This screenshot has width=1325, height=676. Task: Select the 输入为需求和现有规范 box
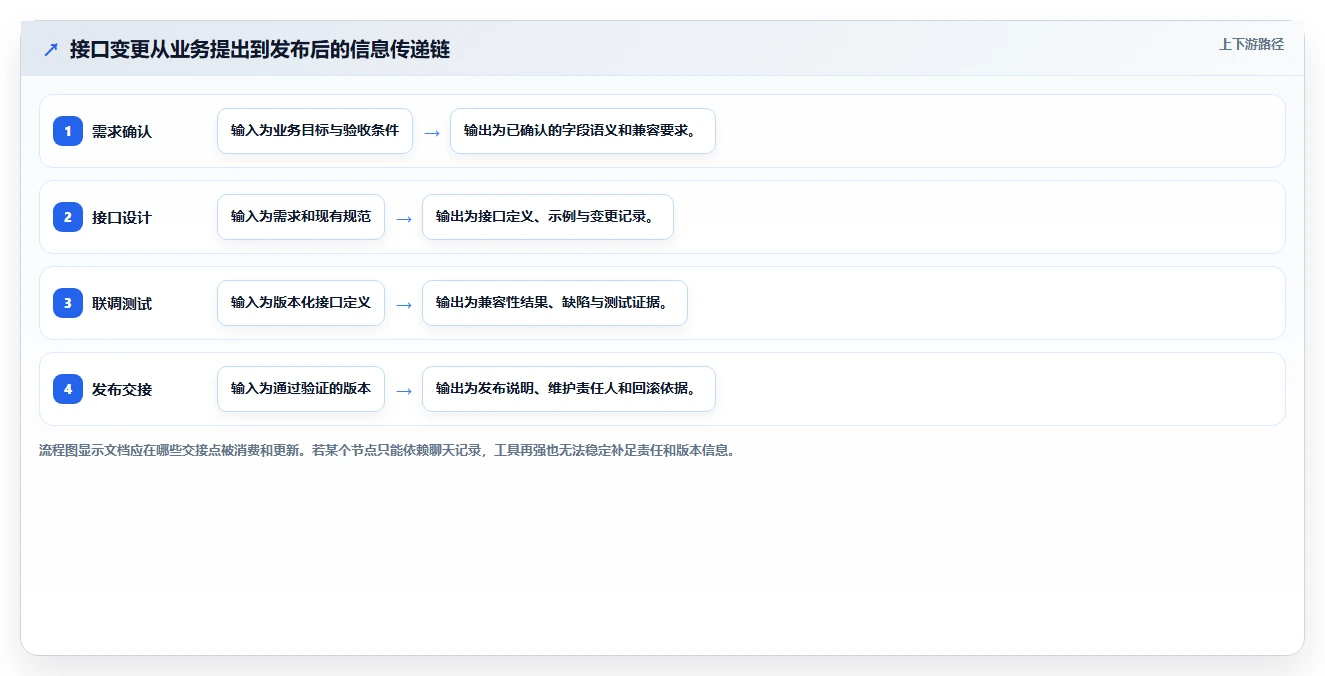click(x=301, y=217)
